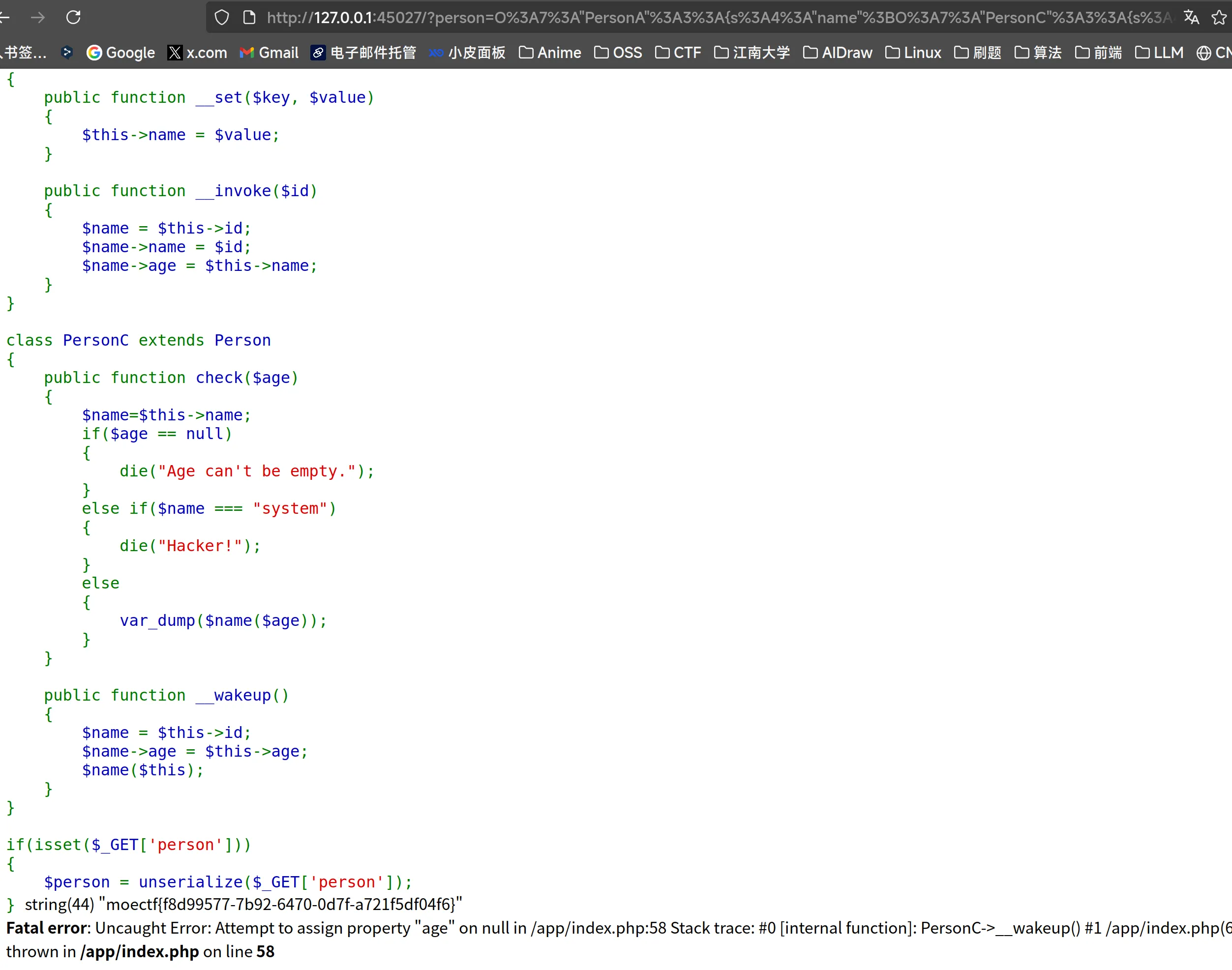The width and height of the screenshot is (1232, 970).
Task: Click the page info document icon
Action: coord(249,18)
